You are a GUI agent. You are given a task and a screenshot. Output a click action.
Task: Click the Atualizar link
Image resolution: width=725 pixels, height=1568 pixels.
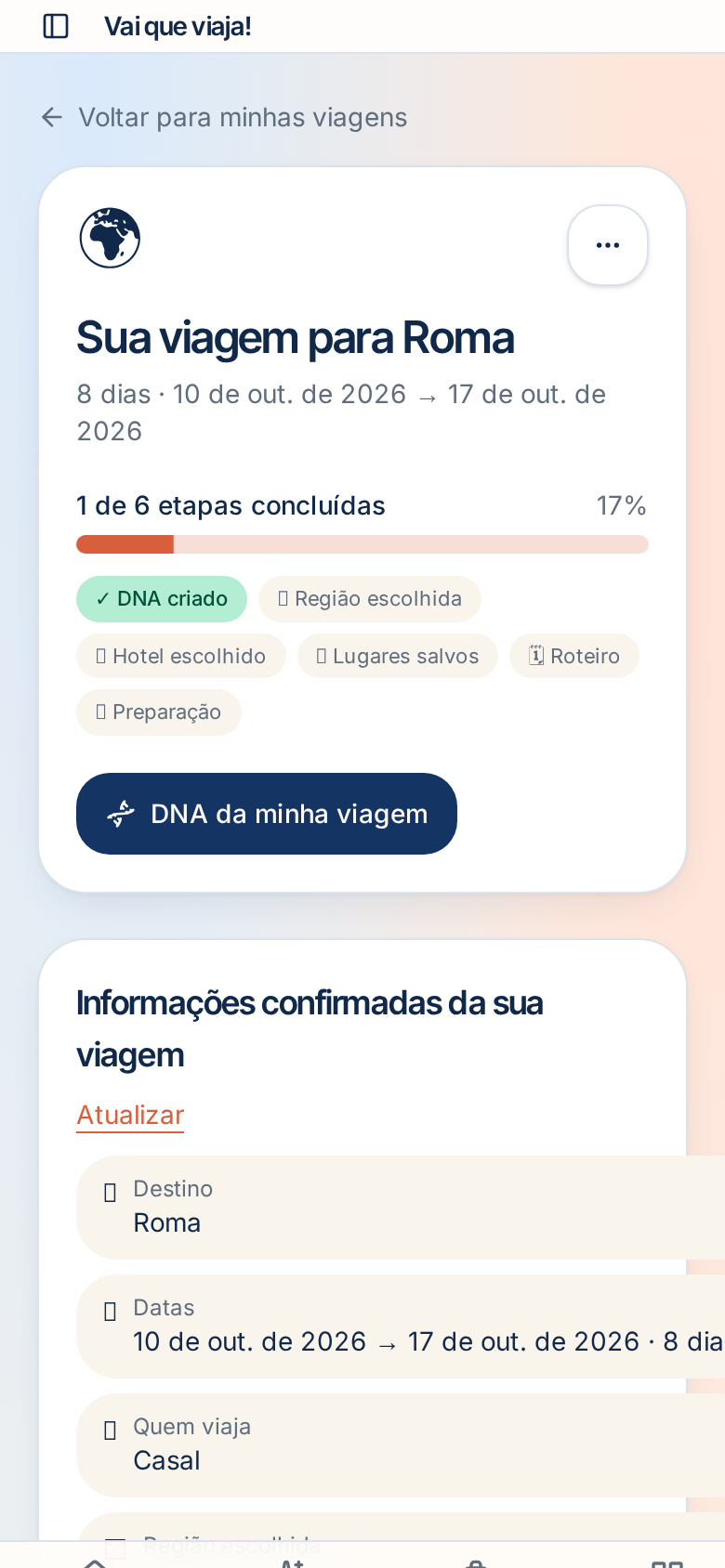[x=130, y=1115]
